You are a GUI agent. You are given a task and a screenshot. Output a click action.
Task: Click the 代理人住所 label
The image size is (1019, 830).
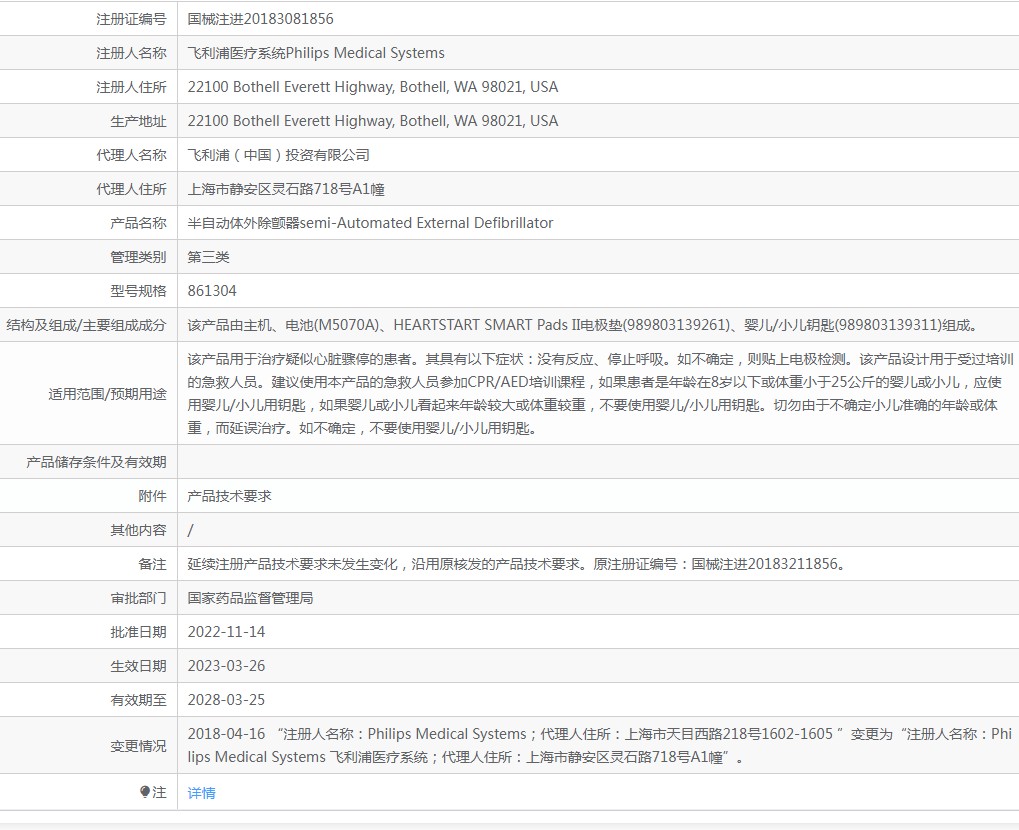tap(131, 189)
